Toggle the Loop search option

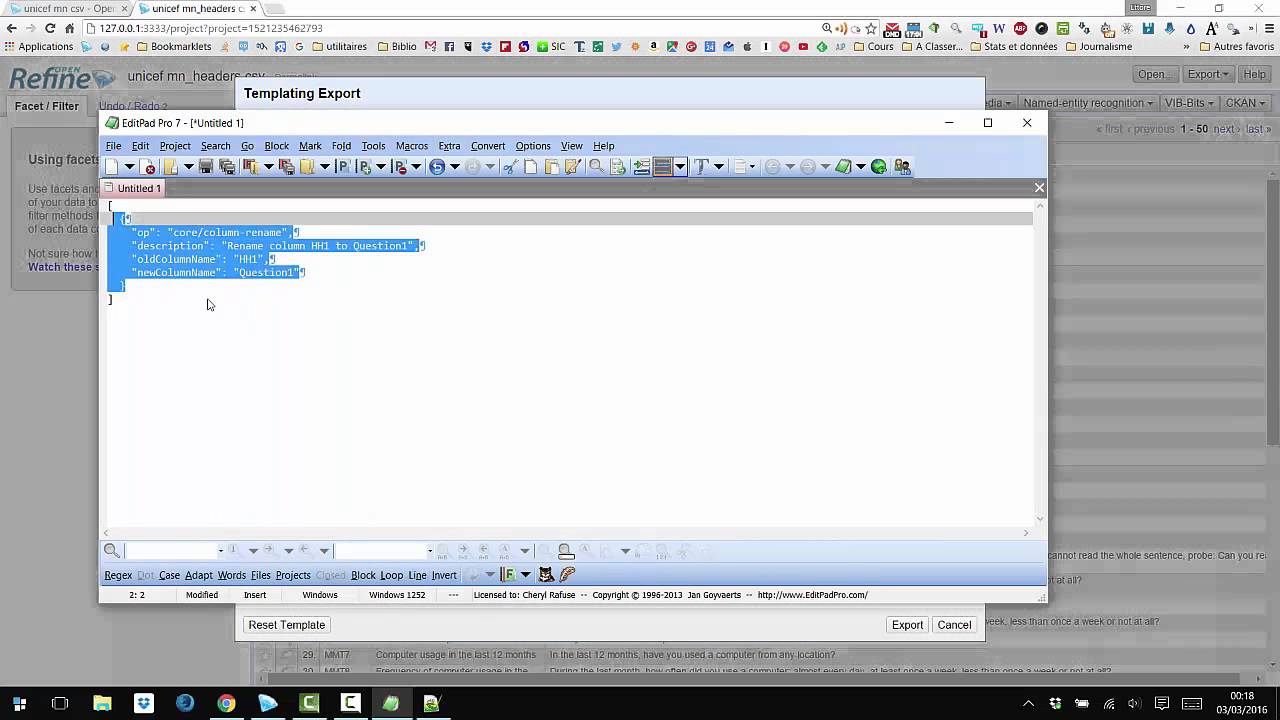point(391,575)
